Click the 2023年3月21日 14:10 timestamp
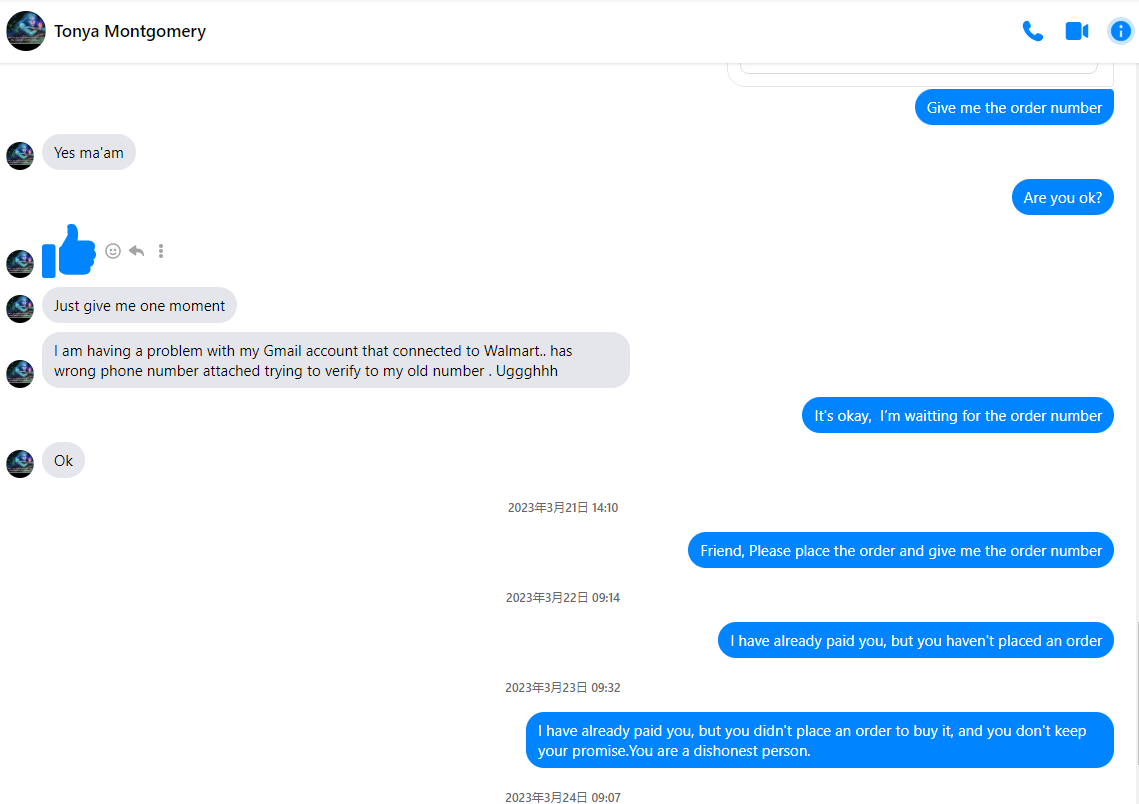Screen dimensions: 1139x804 (562, 508)
